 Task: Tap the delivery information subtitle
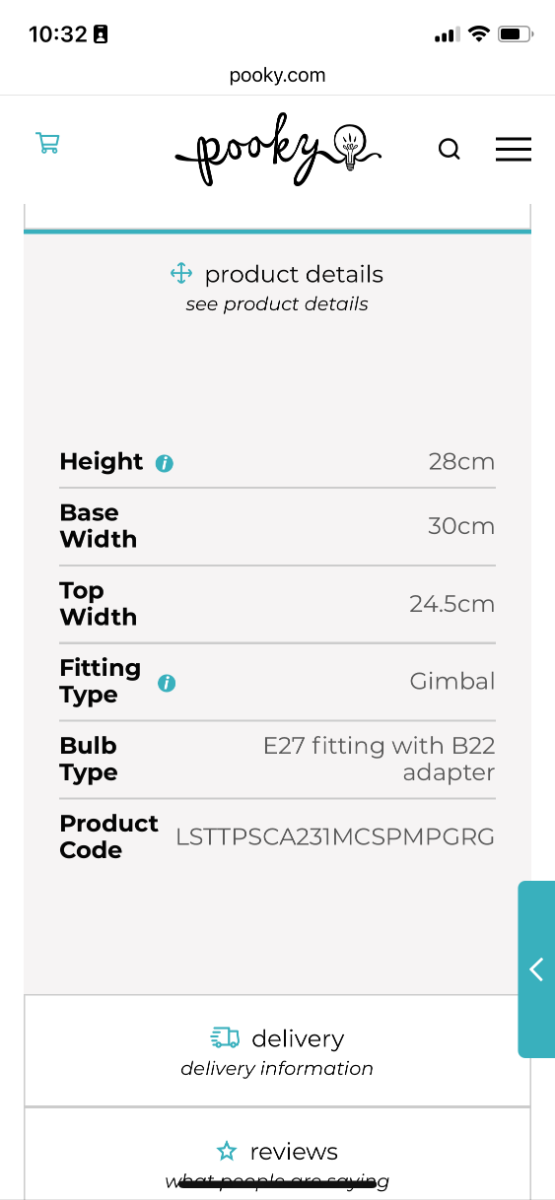pyautogui.click(x=277, y=1068)
